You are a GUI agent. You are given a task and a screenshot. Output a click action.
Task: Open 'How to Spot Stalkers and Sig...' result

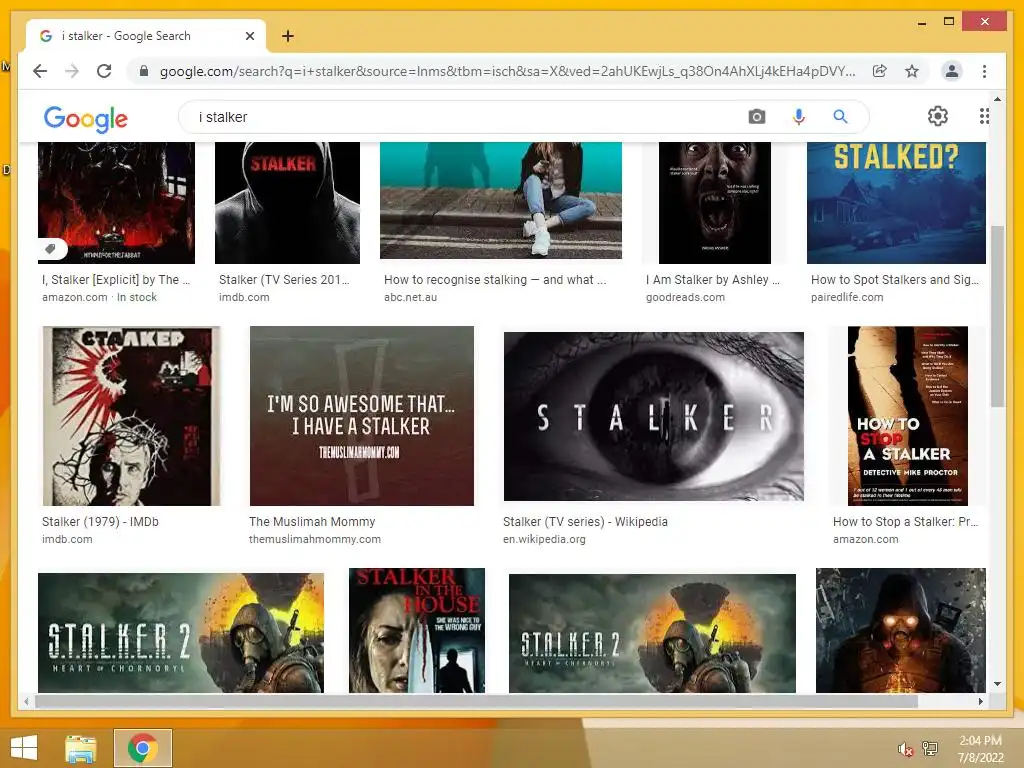coord(895,280)
